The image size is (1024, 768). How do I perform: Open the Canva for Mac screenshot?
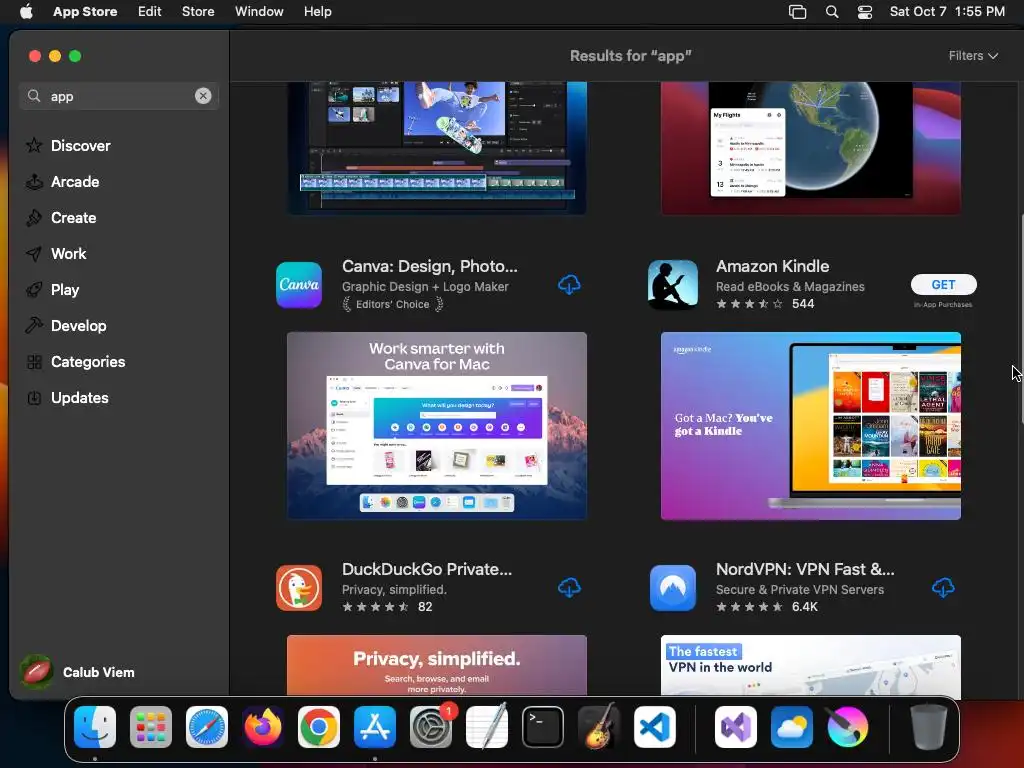437,426
